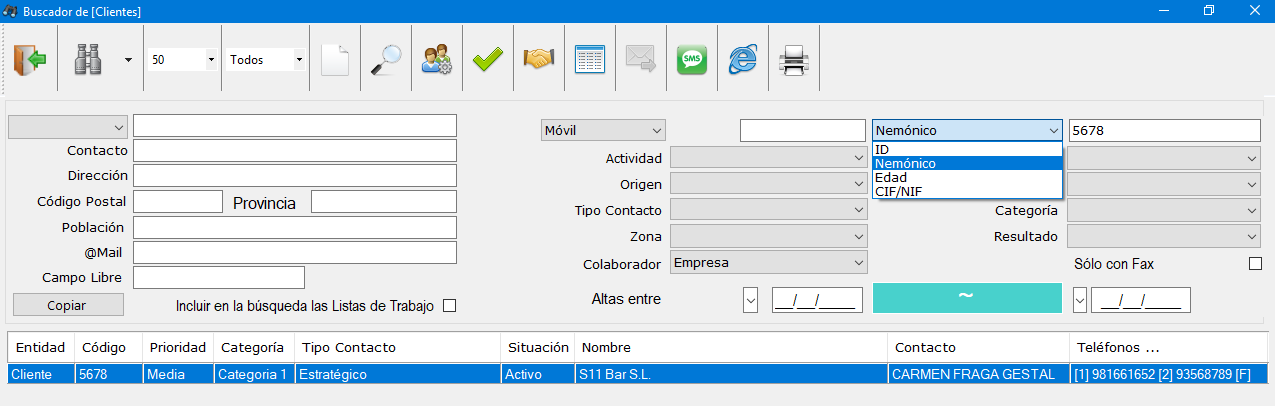The image size is (1275, 406).
Task: Open the Móvil phone type dropdown
Action: click(x=603, y=130)
